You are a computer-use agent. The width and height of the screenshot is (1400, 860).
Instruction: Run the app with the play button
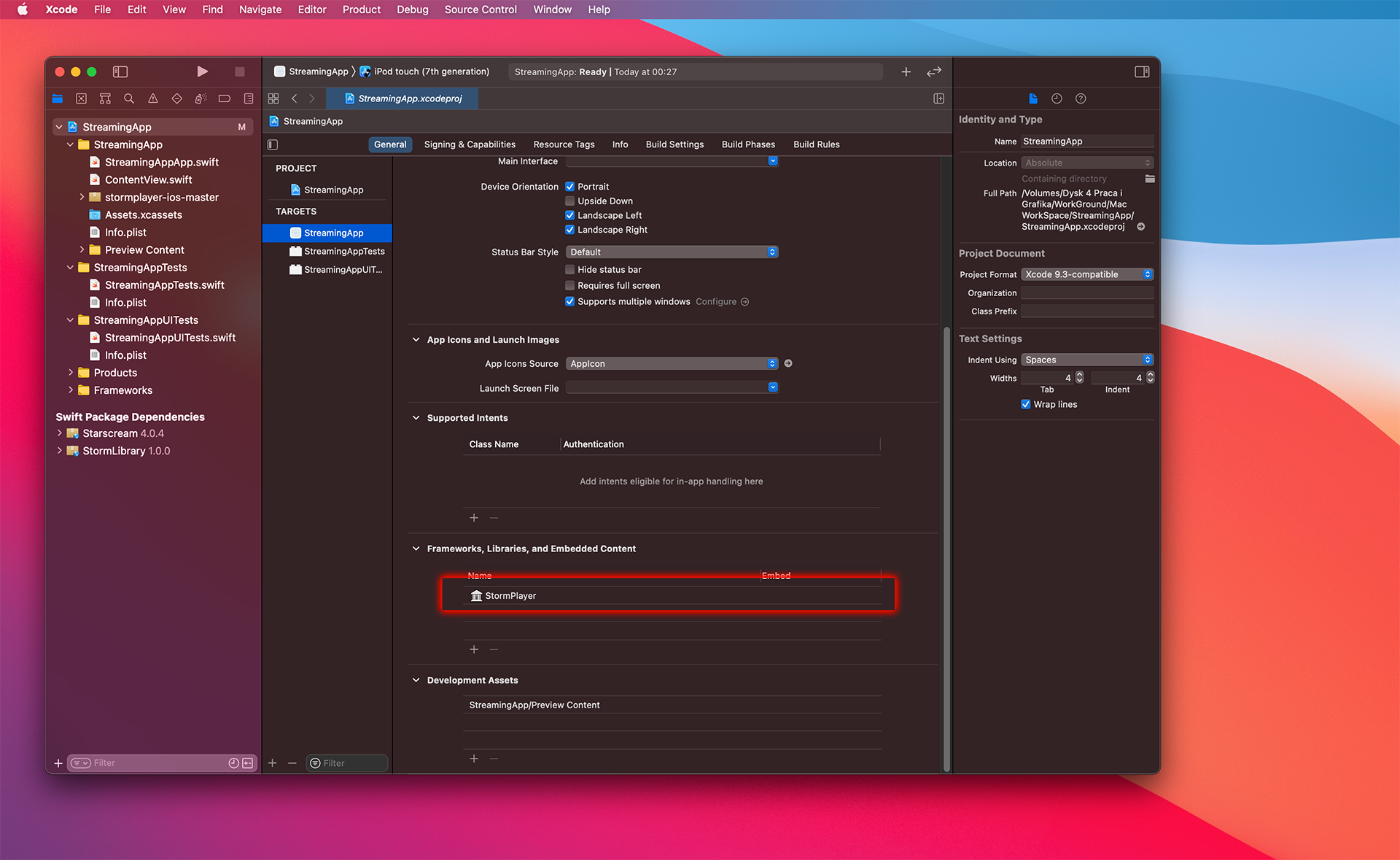click(202, 71)
